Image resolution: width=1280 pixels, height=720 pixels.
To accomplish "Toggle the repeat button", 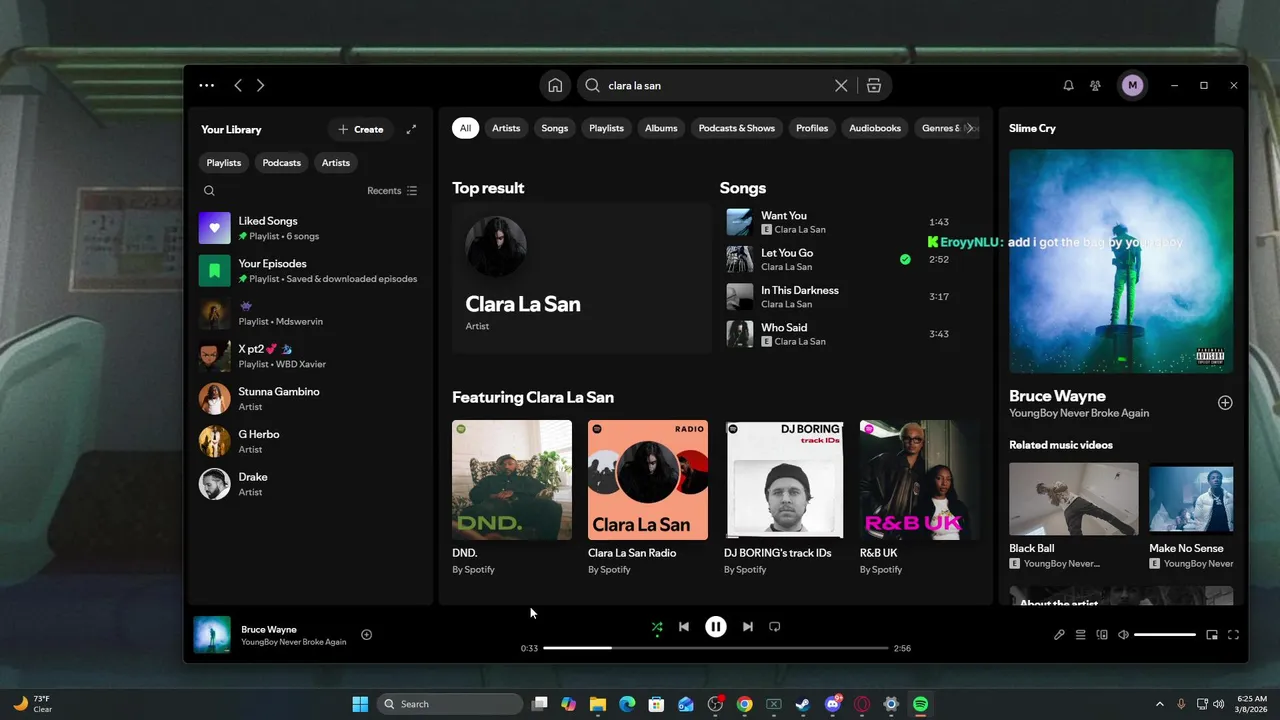I will click(x=774, y=627).
